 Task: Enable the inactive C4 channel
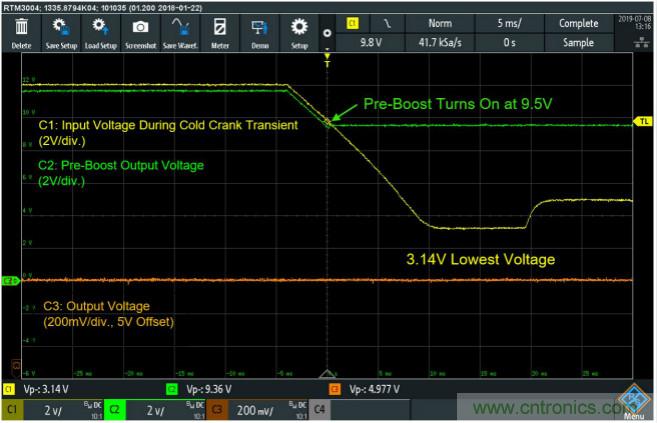320,410
